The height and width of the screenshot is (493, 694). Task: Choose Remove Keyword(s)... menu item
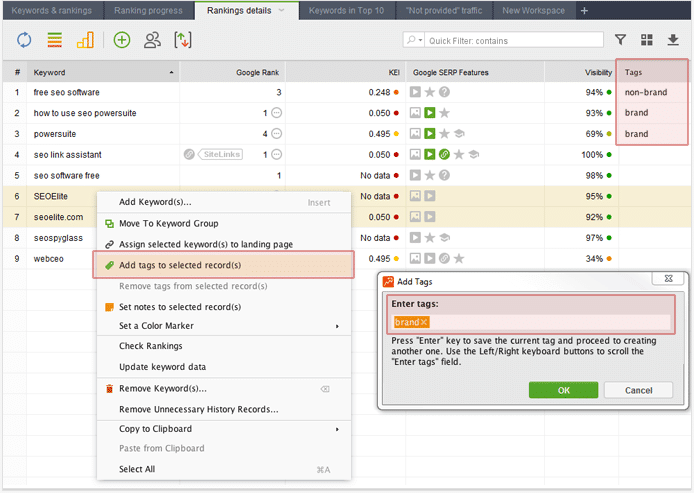224,389
